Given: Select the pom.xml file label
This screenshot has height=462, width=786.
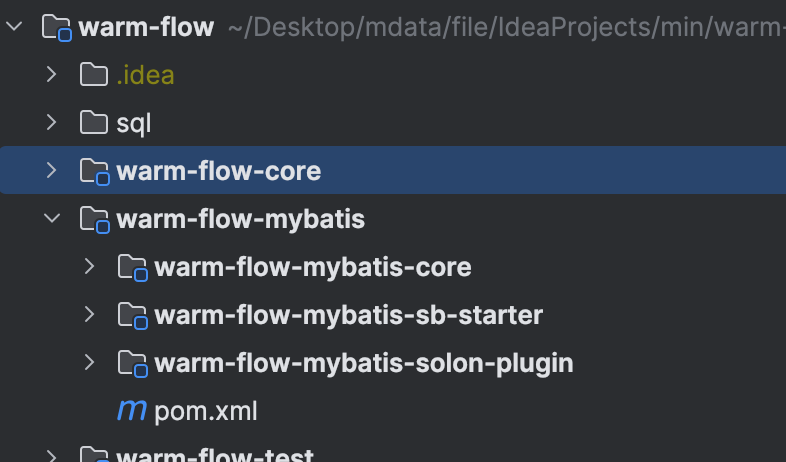Looking at the screenshot, I should (206, 412).
